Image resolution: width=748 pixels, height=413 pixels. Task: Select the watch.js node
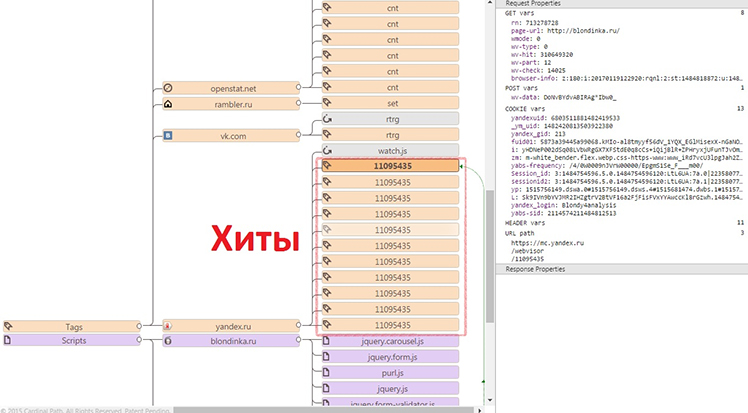pyautogui.click(x=390, y=151)
